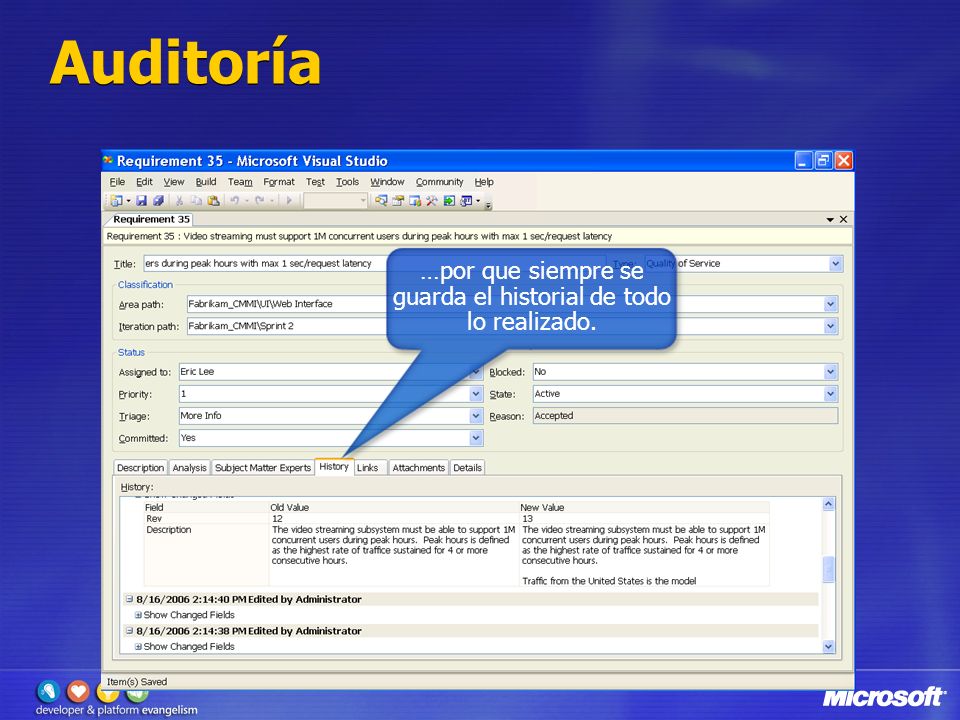Switch to the Attachments tab
960x720 pixels.
tap(418, 468)
